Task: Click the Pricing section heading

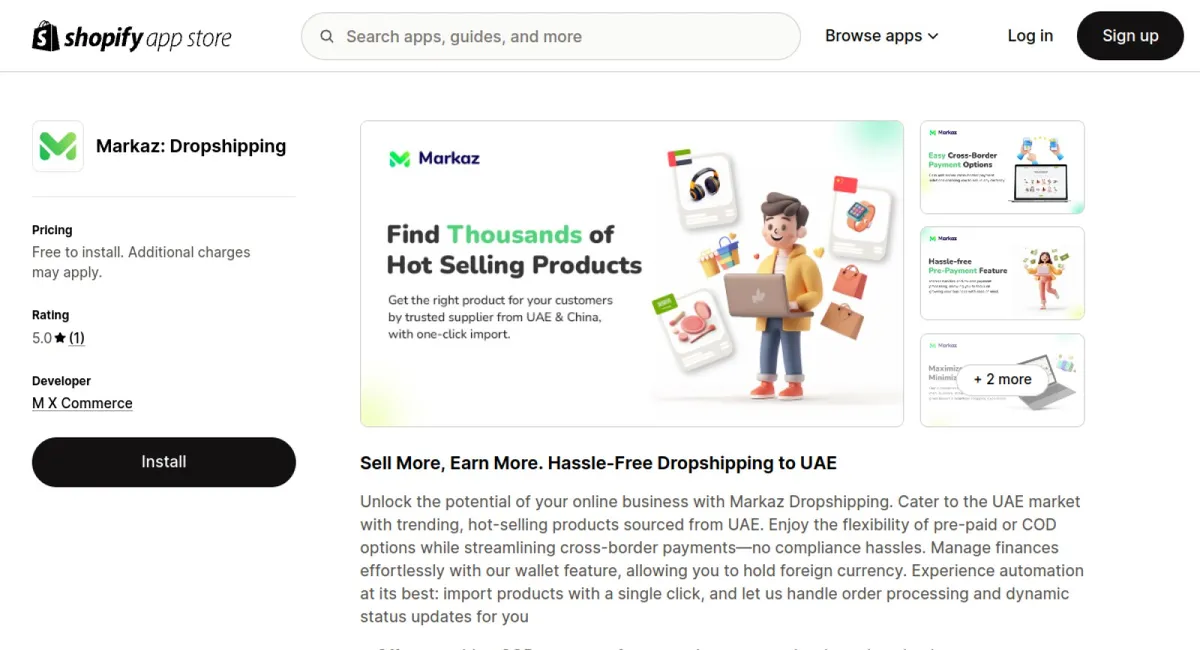Action: 52,229
